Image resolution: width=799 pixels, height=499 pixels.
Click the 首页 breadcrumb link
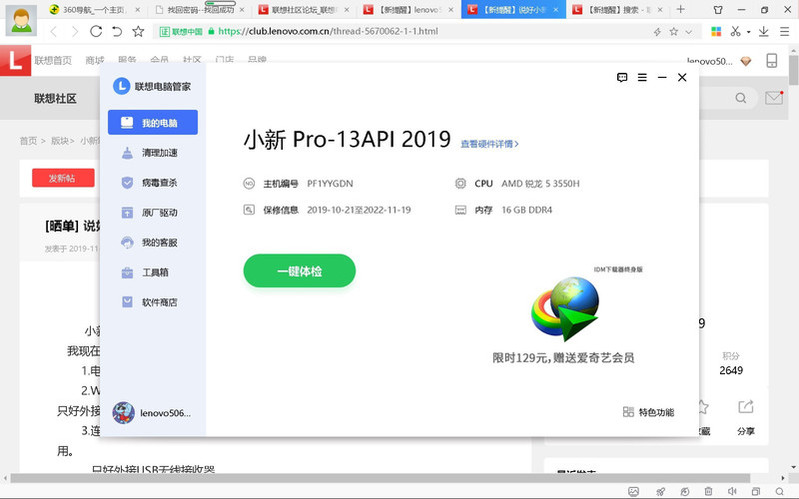(x=28, y=141)
